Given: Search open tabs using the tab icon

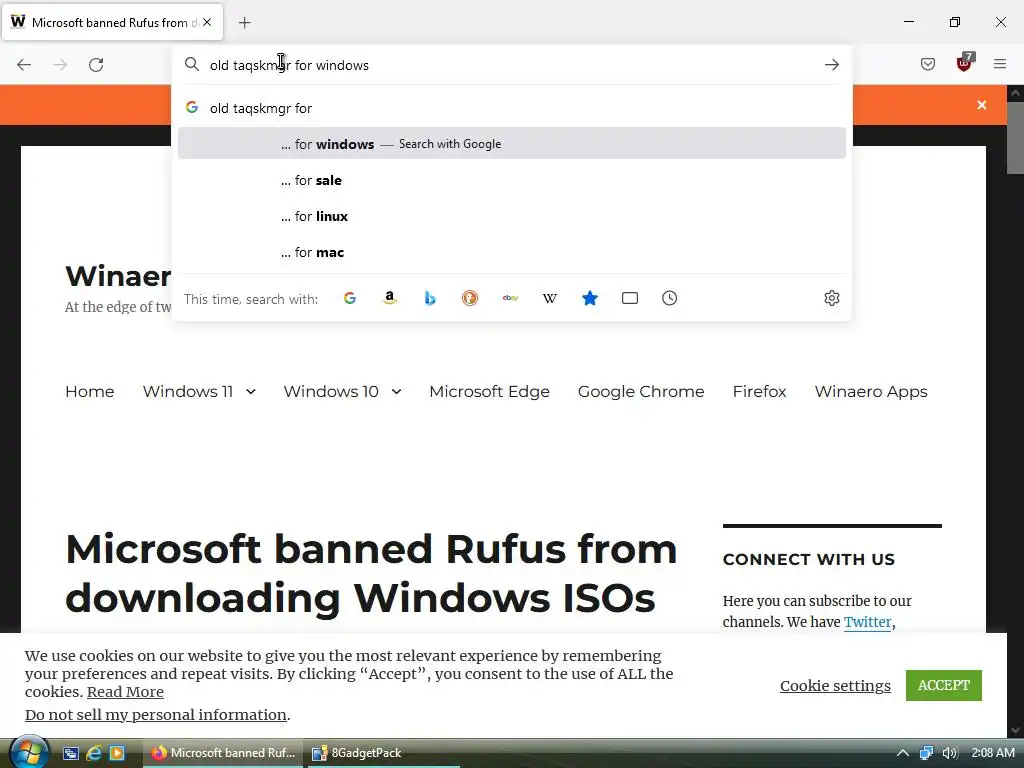Looking at the screenshot, I should coord(630,298).
